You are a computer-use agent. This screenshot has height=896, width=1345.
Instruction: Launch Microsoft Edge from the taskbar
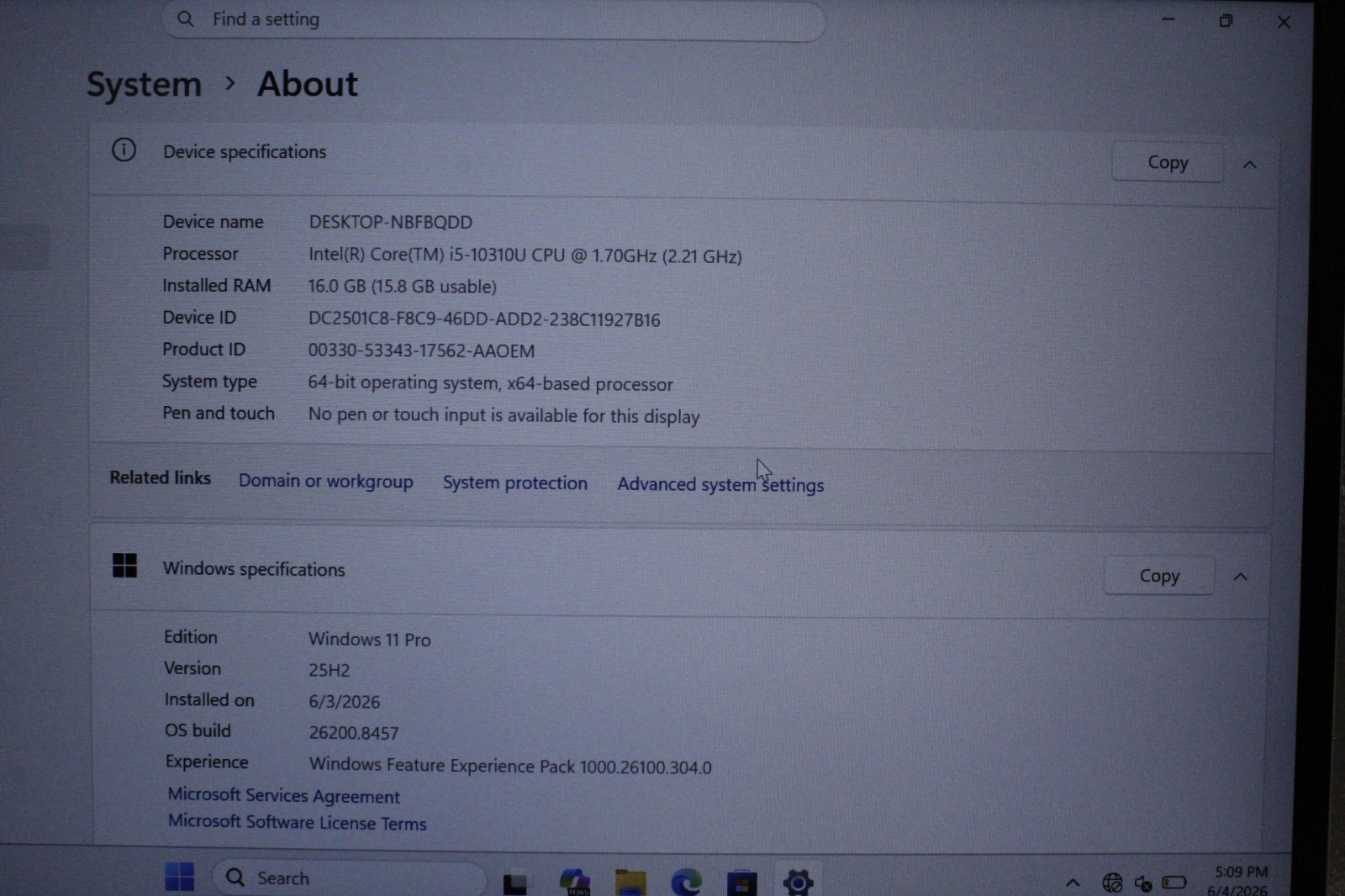coord(686,883)
